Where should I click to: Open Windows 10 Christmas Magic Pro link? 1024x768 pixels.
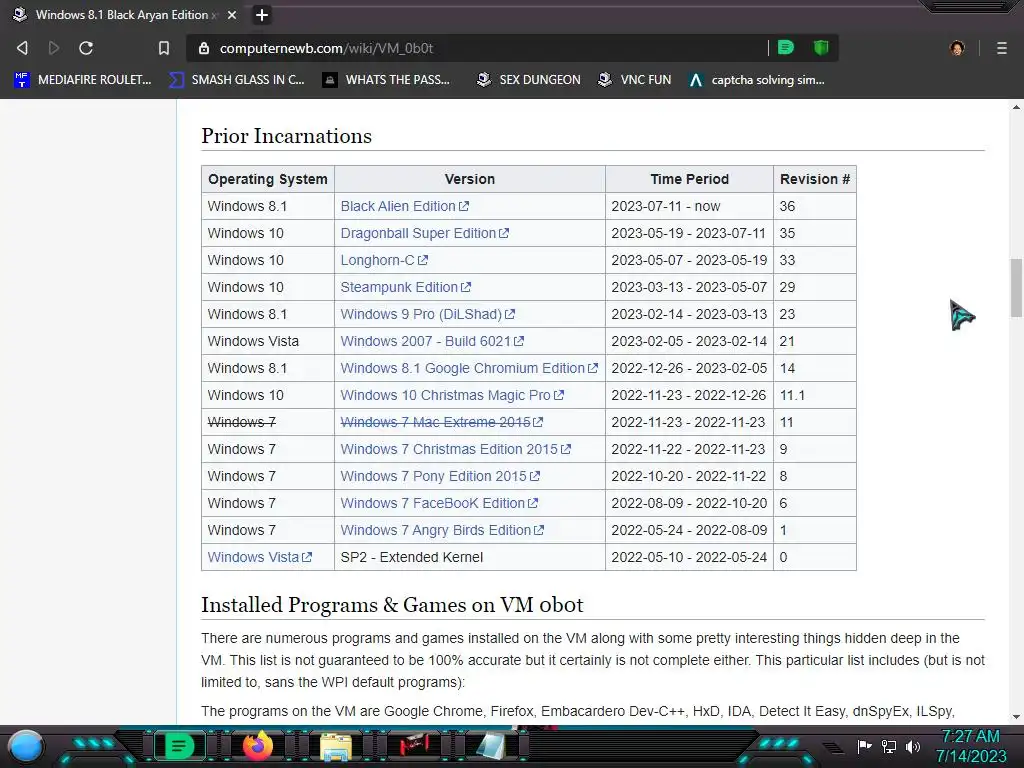[x=452, y=395]
